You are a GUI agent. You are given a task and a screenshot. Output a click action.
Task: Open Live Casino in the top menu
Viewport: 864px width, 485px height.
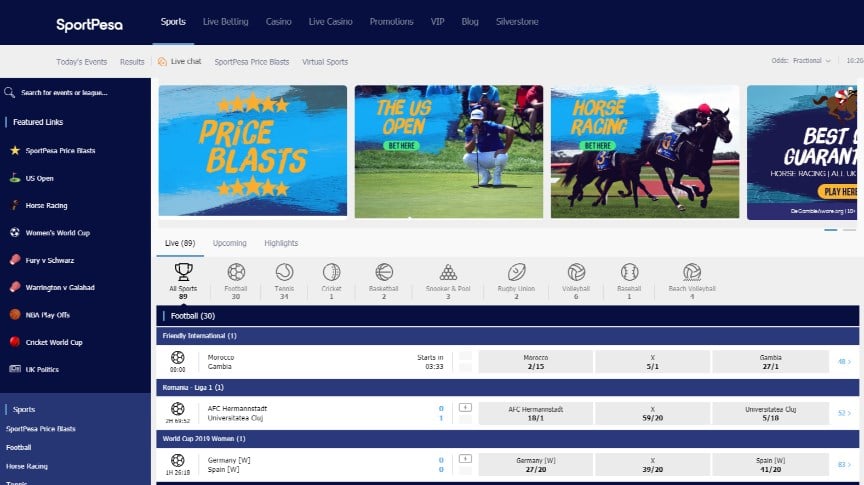[x=330, y=21]
